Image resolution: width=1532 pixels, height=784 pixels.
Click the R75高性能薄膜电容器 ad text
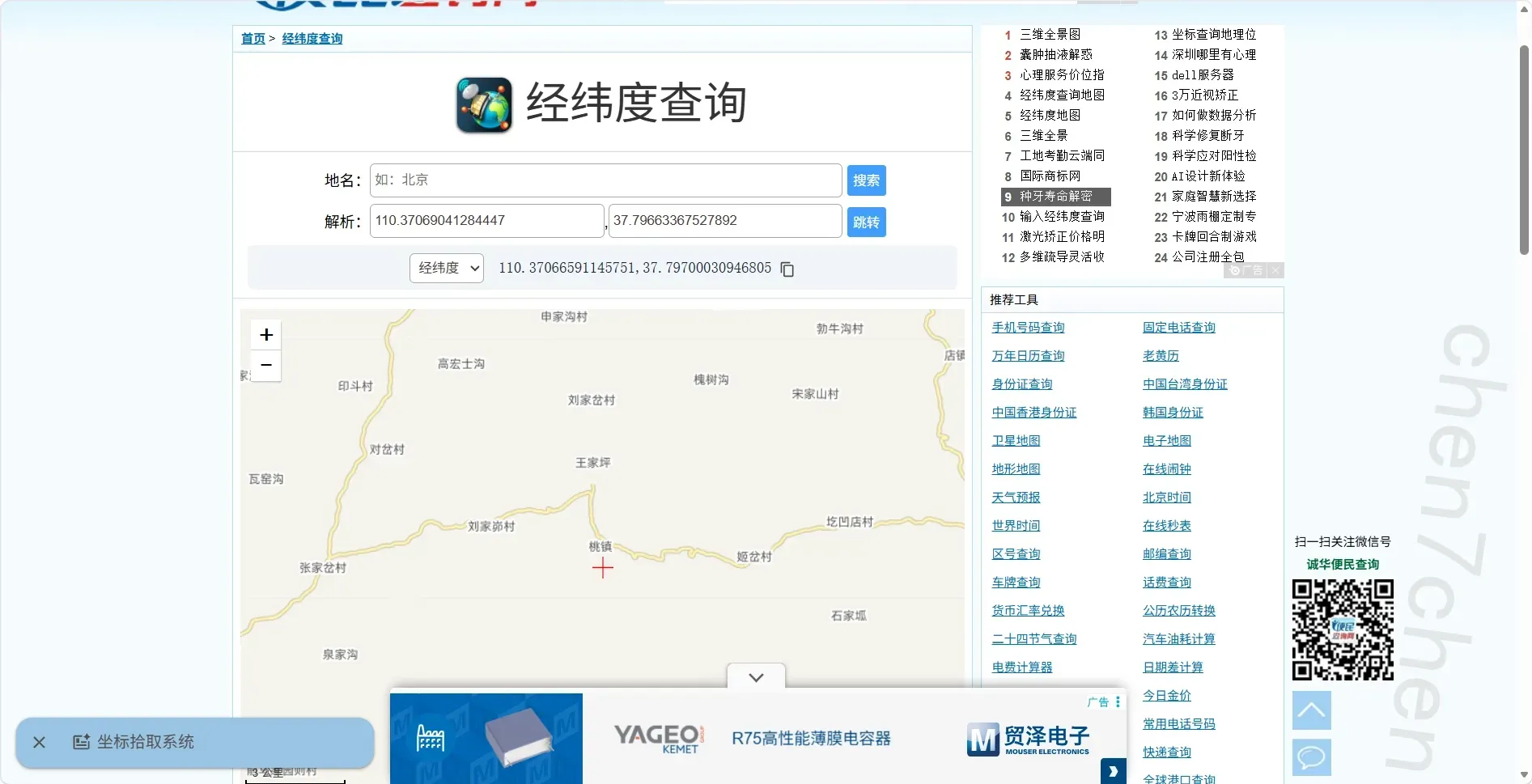click(811, 739)
